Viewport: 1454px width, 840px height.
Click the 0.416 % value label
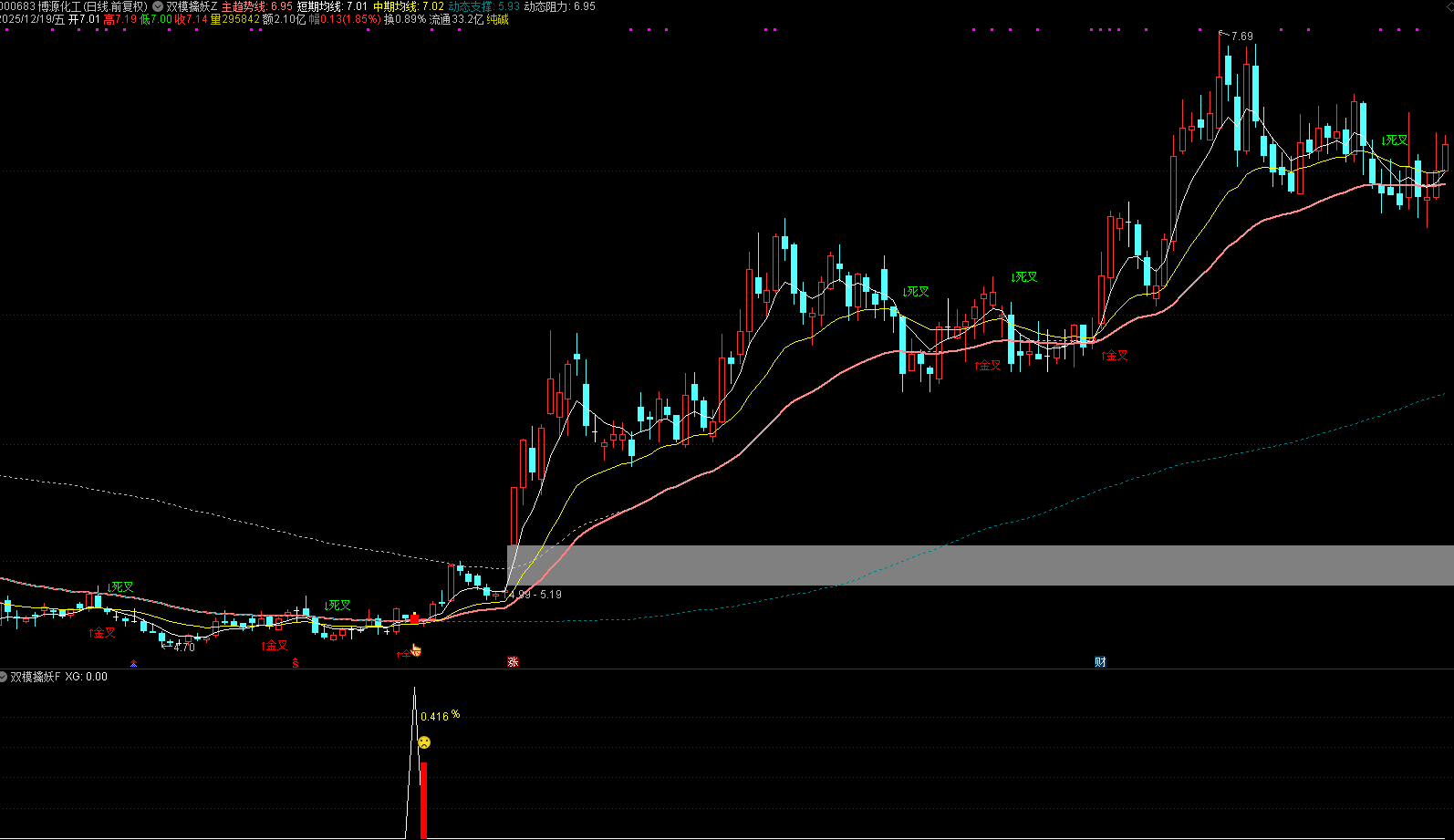440,716
